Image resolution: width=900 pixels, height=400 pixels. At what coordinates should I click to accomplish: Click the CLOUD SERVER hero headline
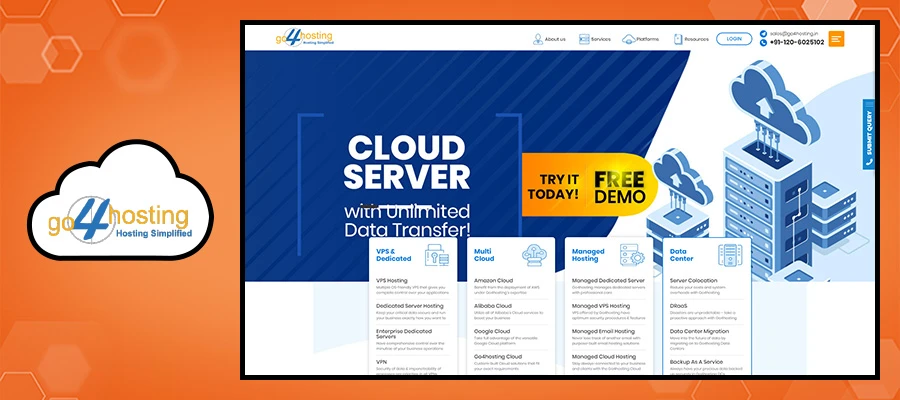(x=407, y=162)
